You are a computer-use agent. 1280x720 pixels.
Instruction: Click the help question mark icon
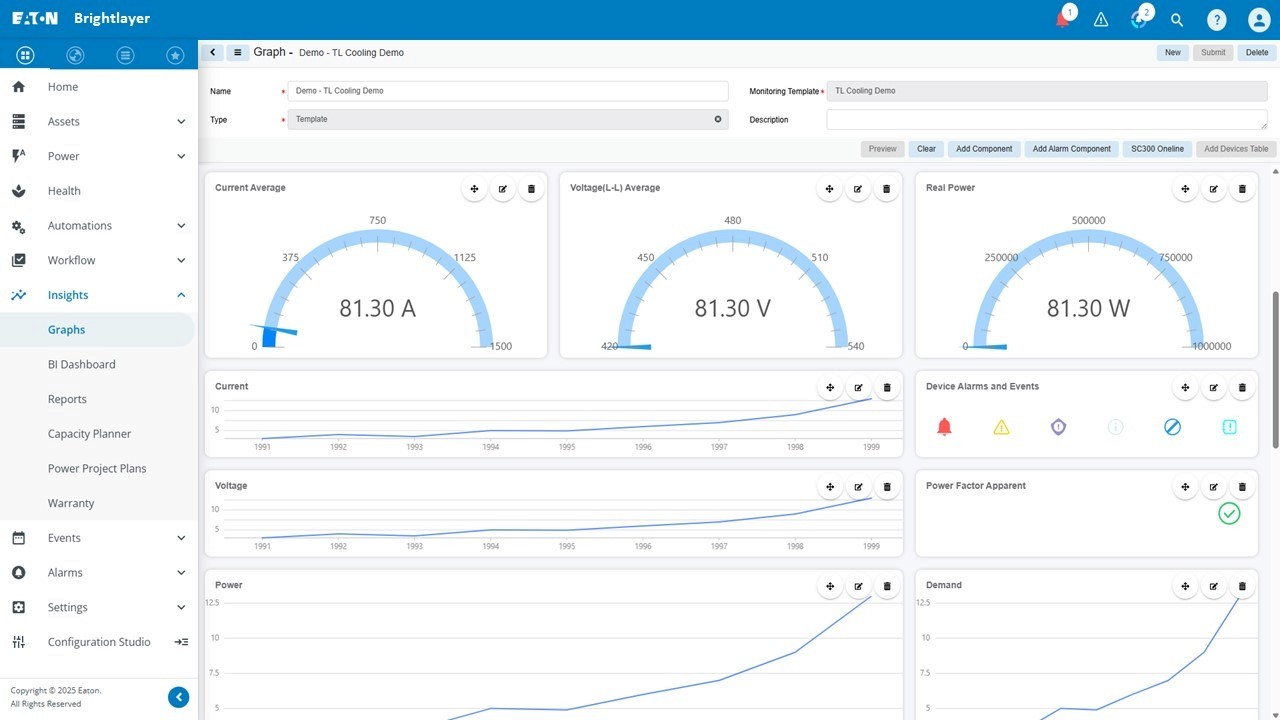[x=1217, y=19]
